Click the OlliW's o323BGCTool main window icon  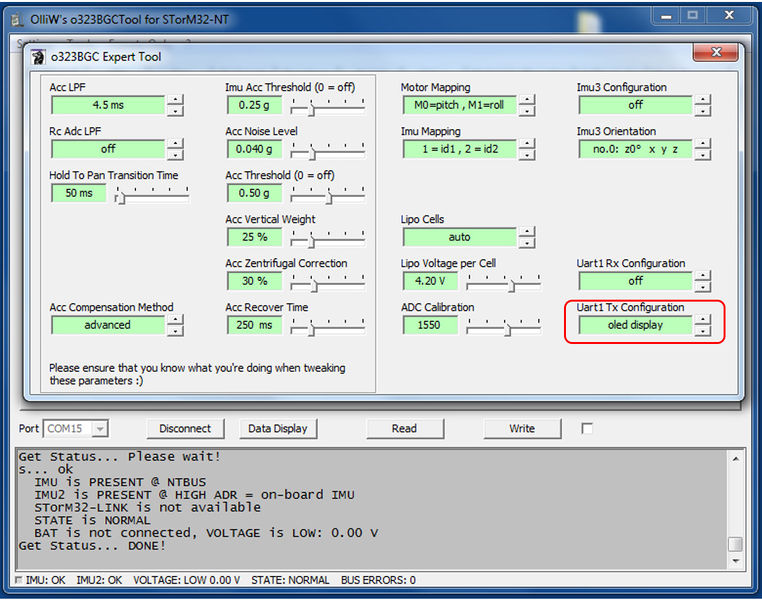[x=17, y=20]
